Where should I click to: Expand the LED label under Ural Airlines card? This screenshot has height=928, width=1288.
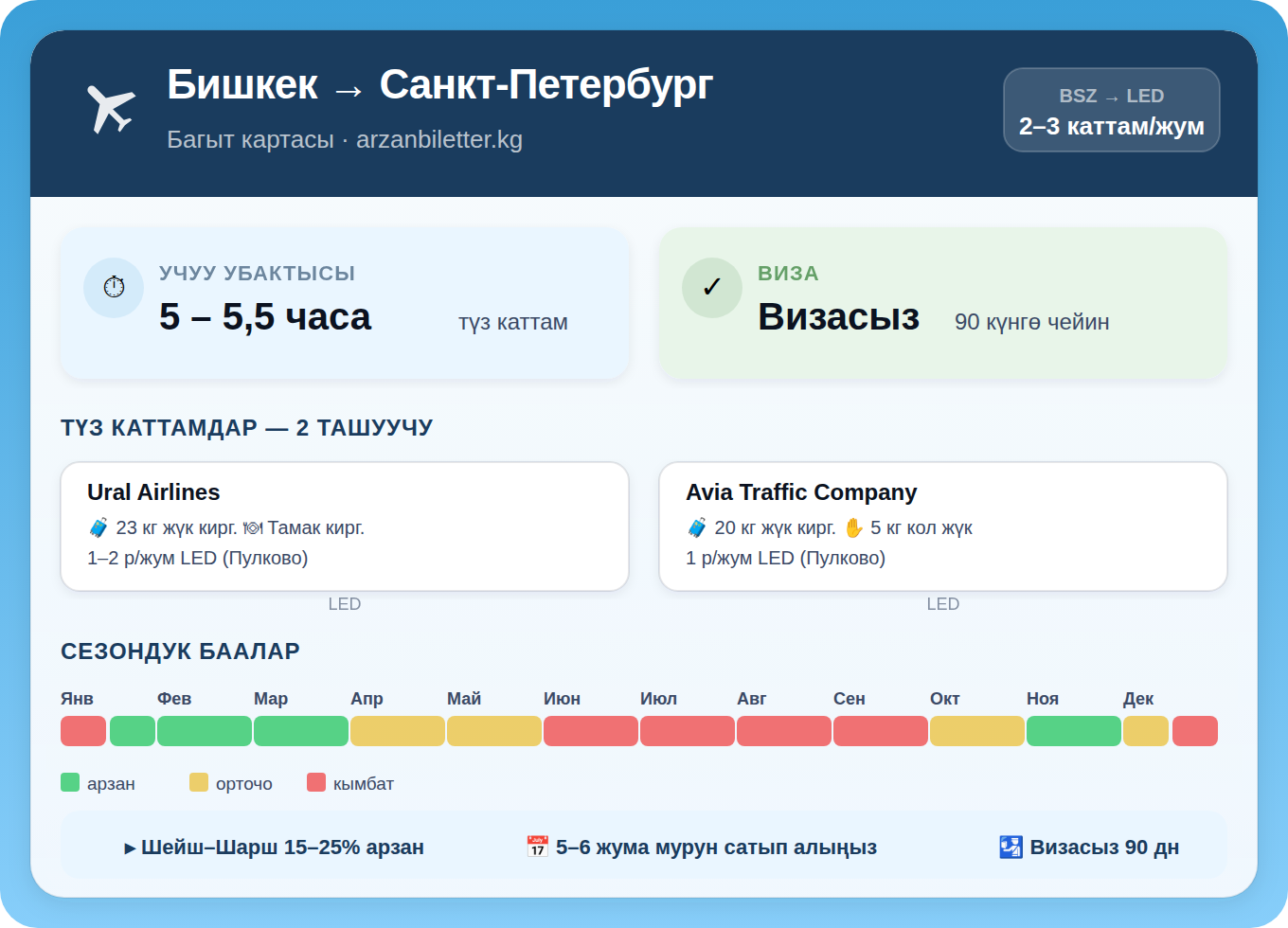point(346,603)
